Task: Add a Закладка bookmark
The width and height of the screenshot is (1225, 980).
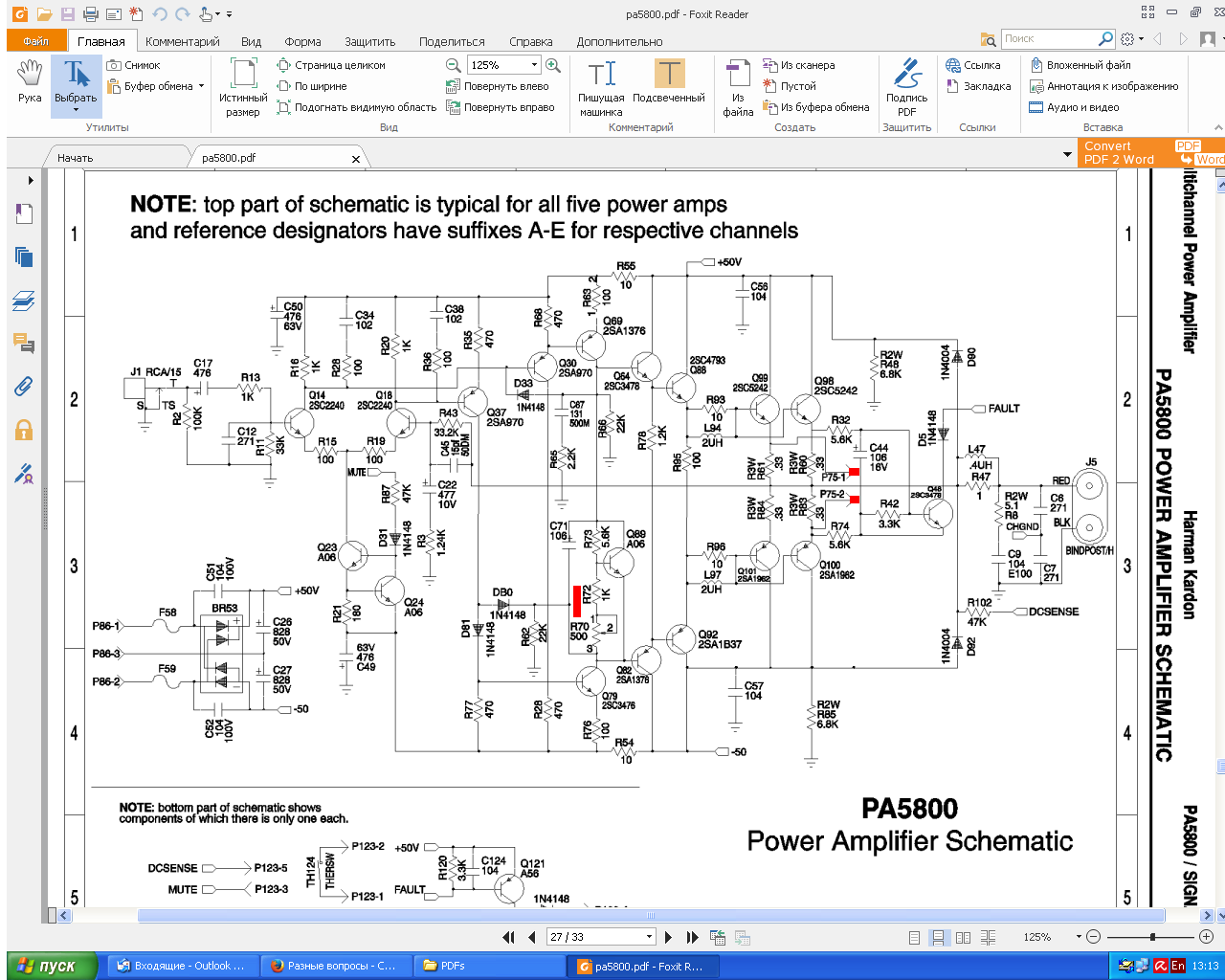Action: [x=978, y=86]
